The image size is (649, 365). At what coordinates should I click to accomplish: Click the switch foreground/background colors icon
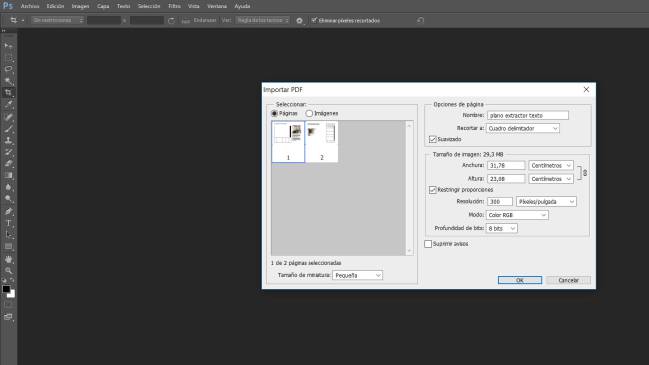click(12, 281)
